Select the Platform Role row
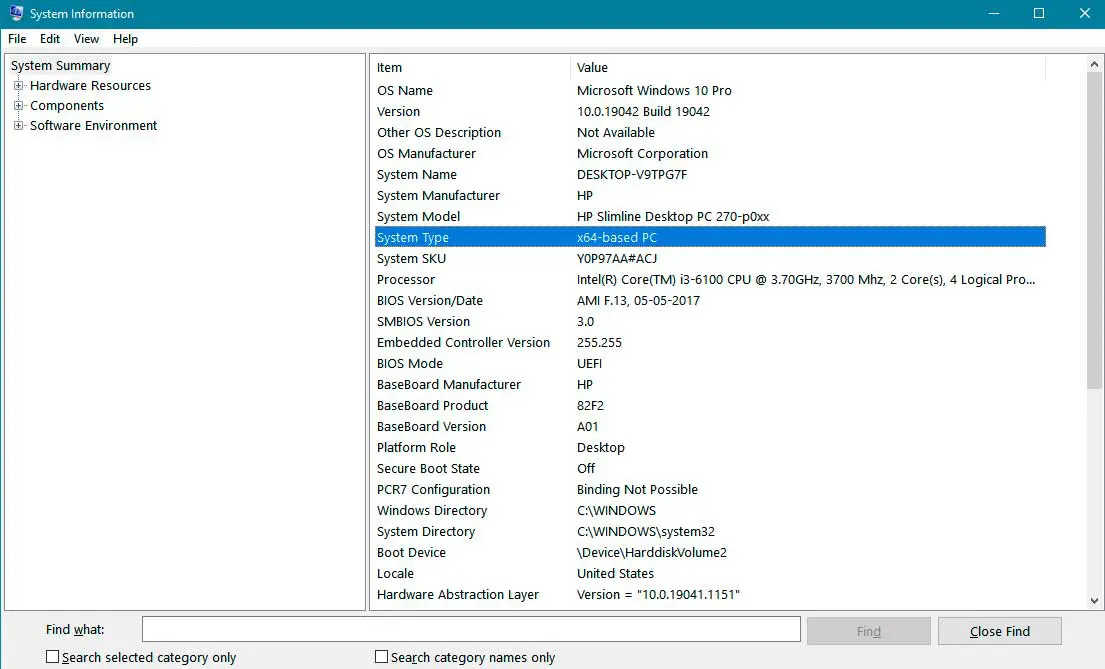 tap(710, 448)
